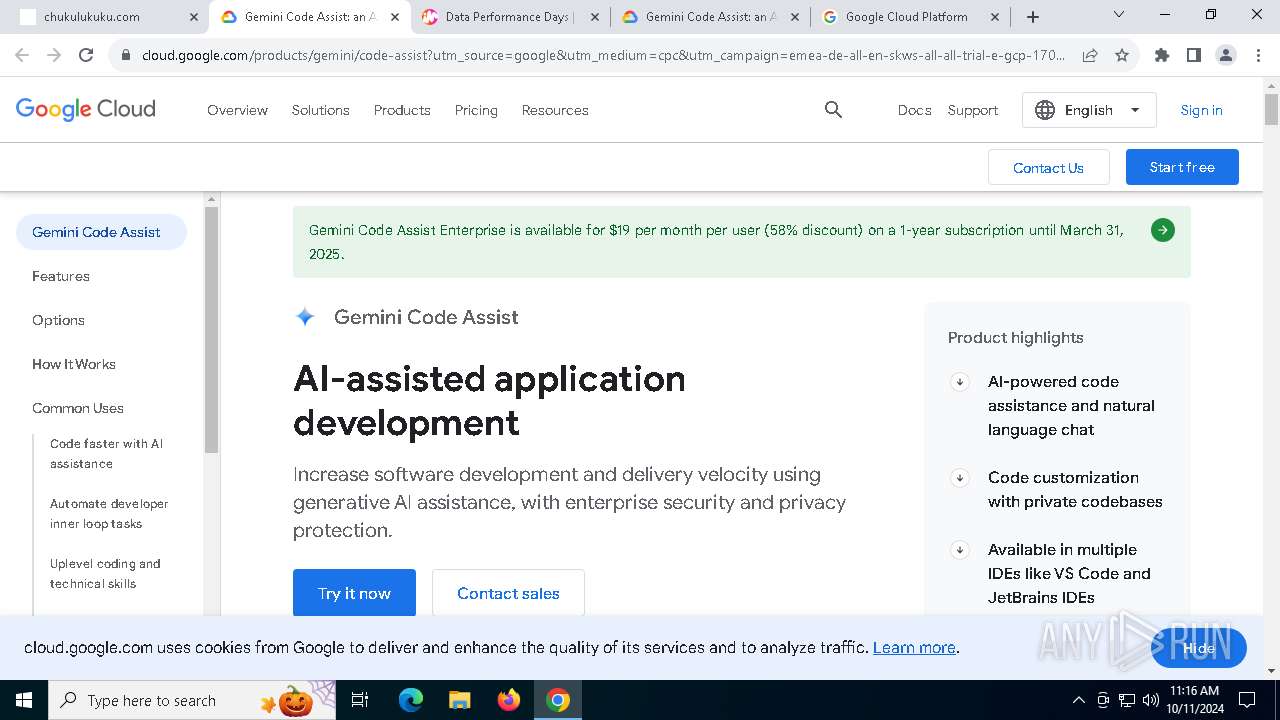Open Windows Start menu
Screen dimensions: 1280x720
[23, 700]
